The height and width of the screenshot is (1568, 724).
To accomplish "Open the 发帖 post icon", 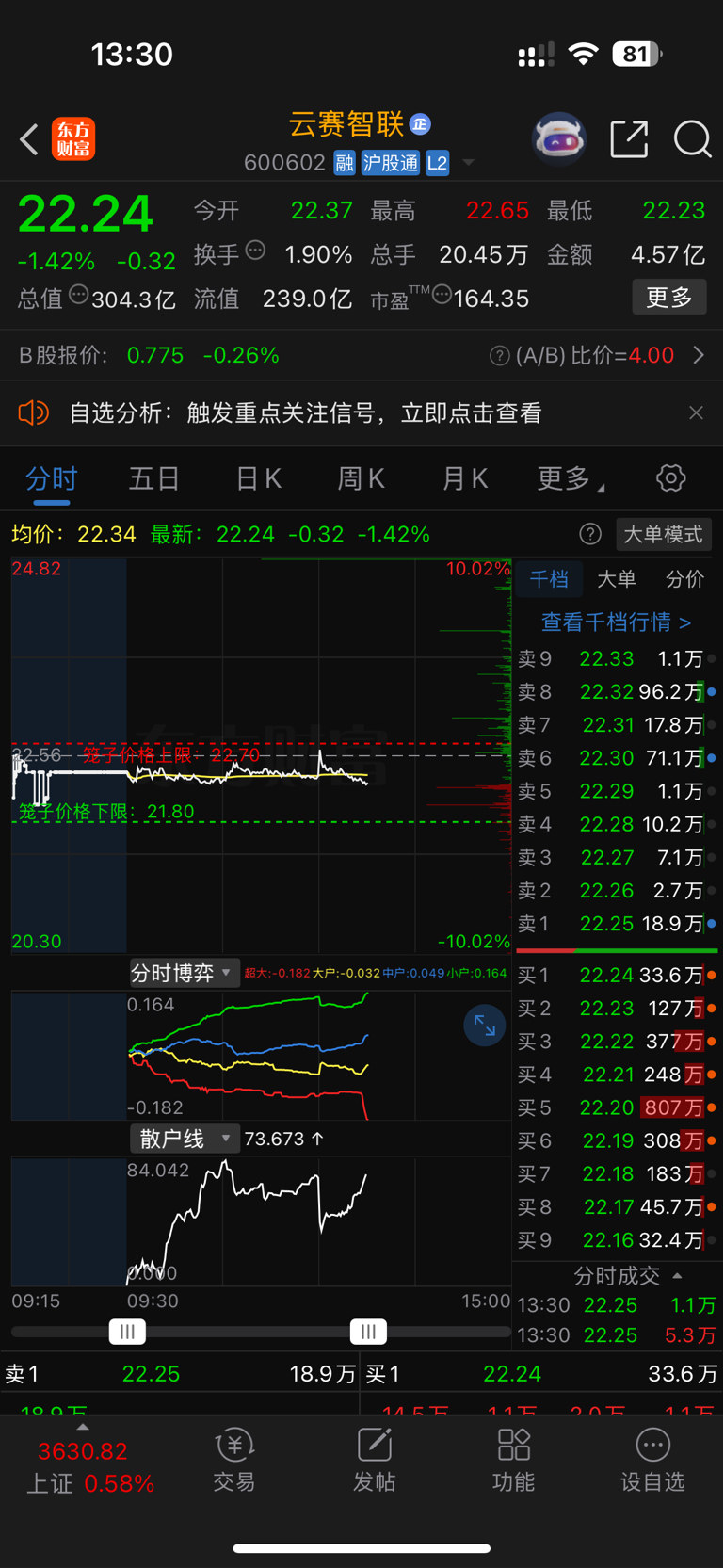I will (x=374, y=1461).
